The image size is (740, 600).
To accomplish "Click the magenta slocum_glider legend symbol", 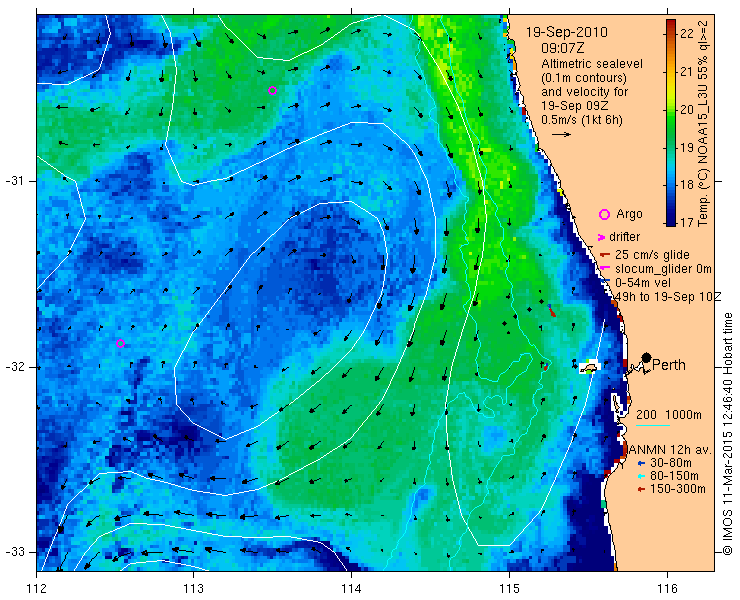I will pyautogui.click(x=604, y=269).
